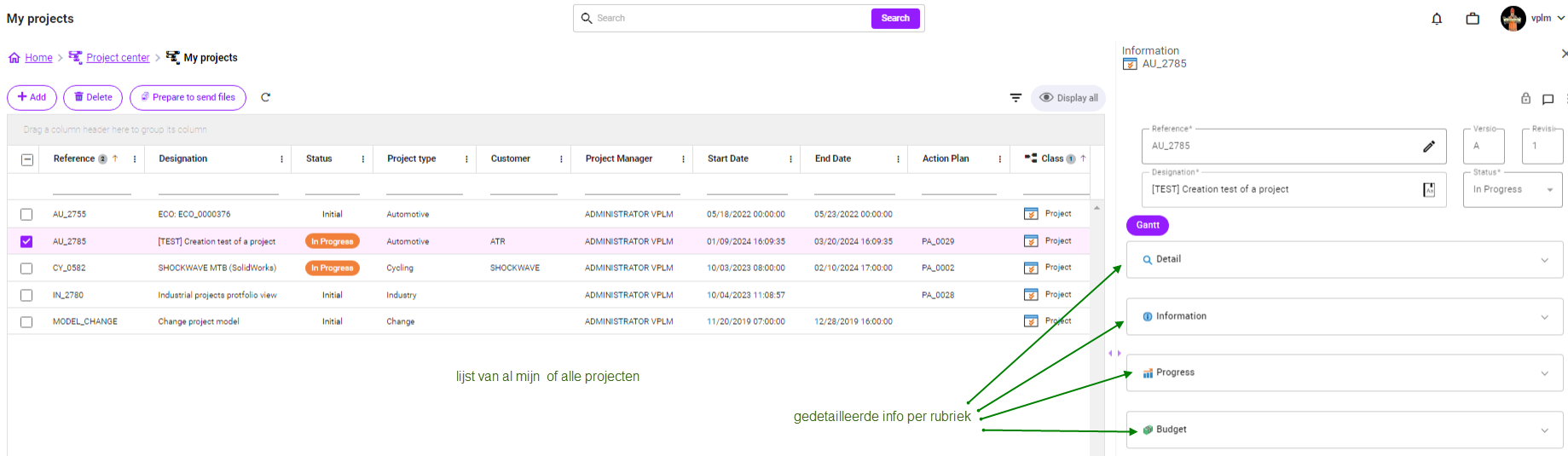Click the In Progress badge for CY_0582
Screen dimensions: 1568x456
[333, 268]
